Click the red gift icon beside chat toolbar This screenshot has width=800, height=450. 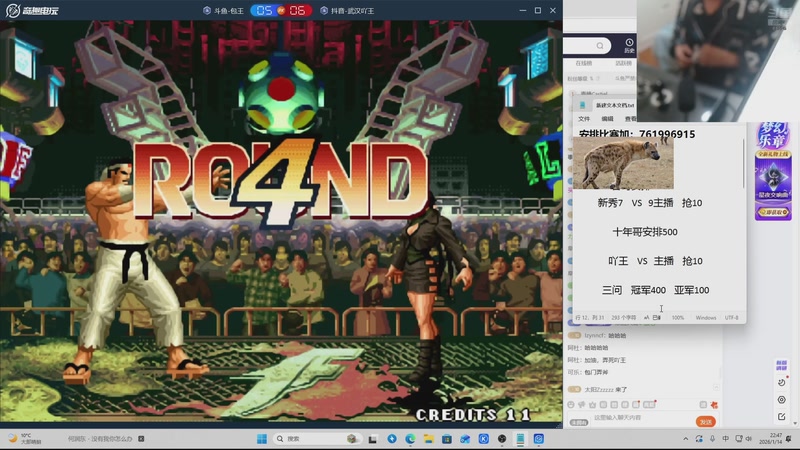pos(714,405)
